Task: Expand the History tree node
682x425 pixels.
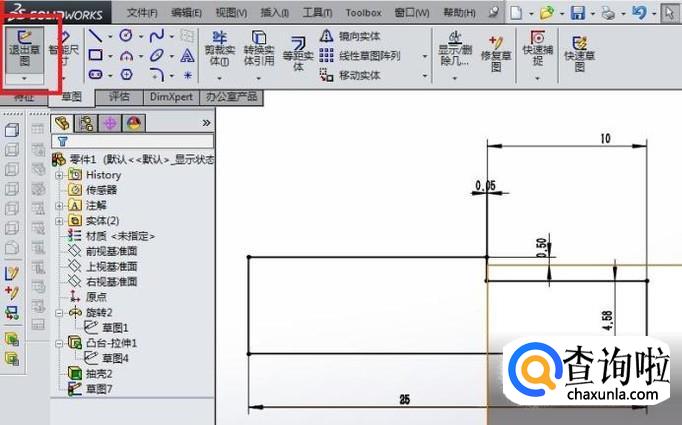Action: pos(59,175)
